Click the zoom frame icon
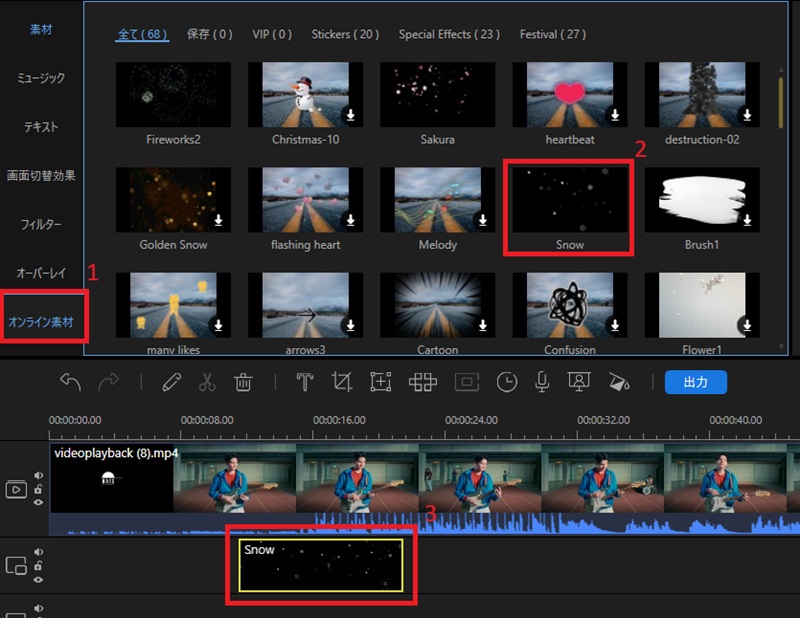The height and width of the screenshot is (618, 800). [x=381, y=382]
